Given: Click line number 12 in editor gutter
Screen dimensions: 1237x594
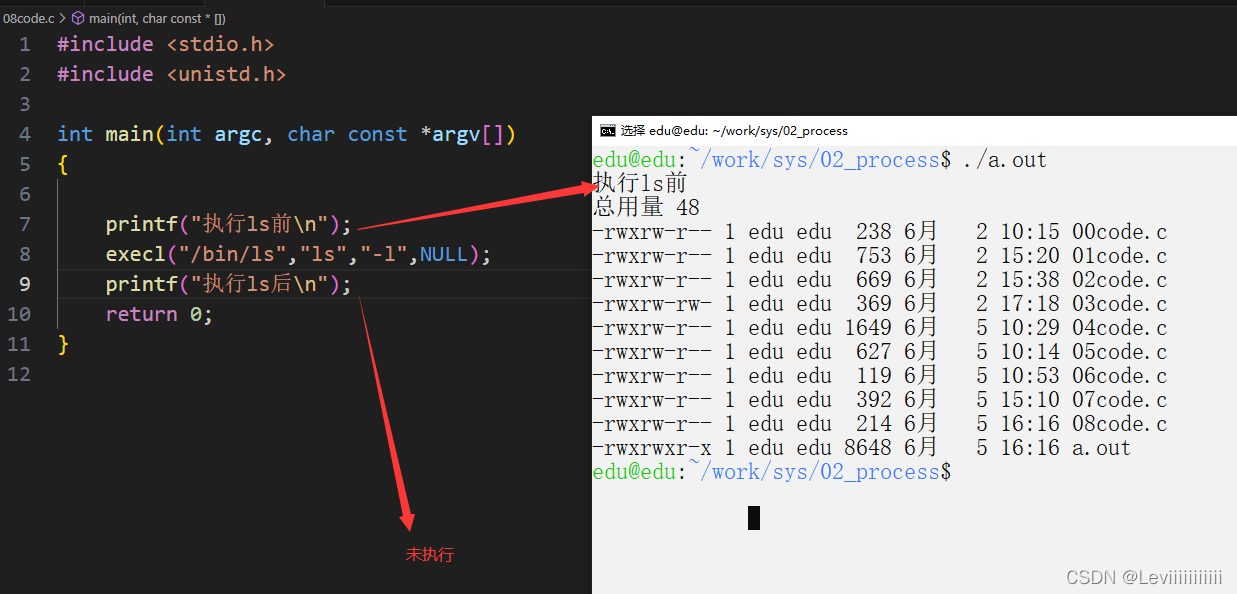Looking at the screenshot, I should point(20,374).
